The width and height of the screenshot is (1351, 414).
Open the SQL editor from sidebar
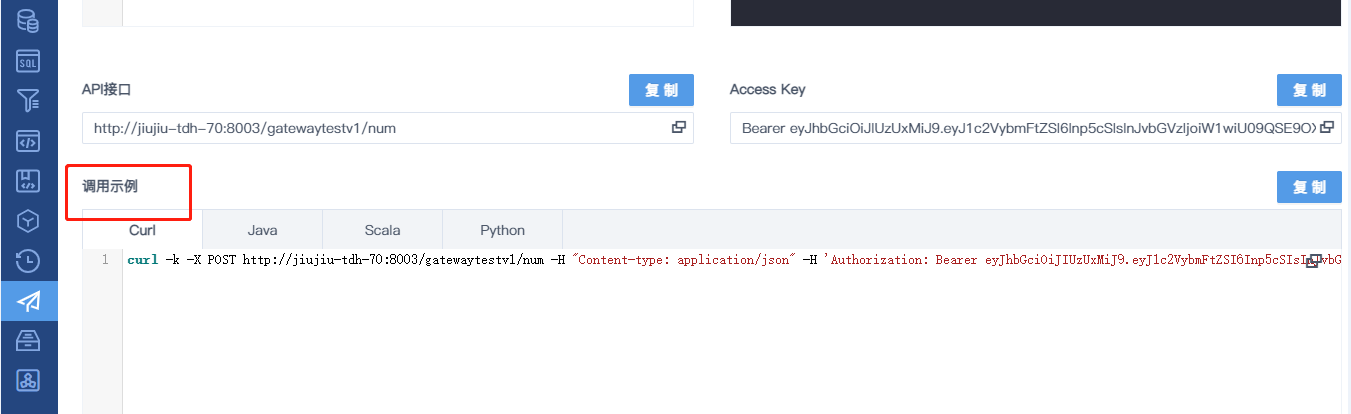(x=28, y=61)
